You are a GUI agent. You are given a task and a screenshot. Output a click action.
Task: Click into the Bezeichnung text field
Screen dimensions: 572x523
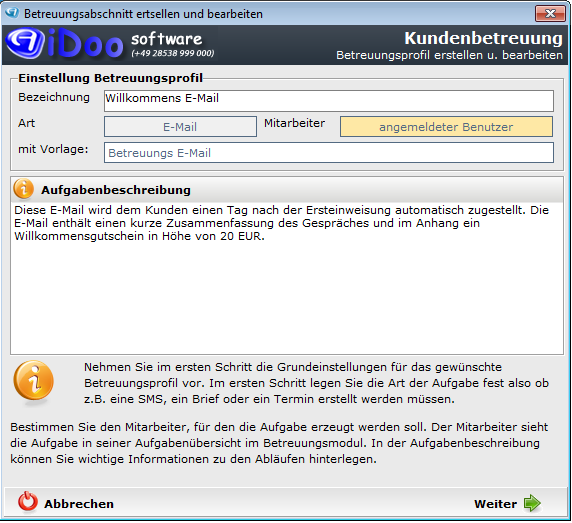pos(329,101)
